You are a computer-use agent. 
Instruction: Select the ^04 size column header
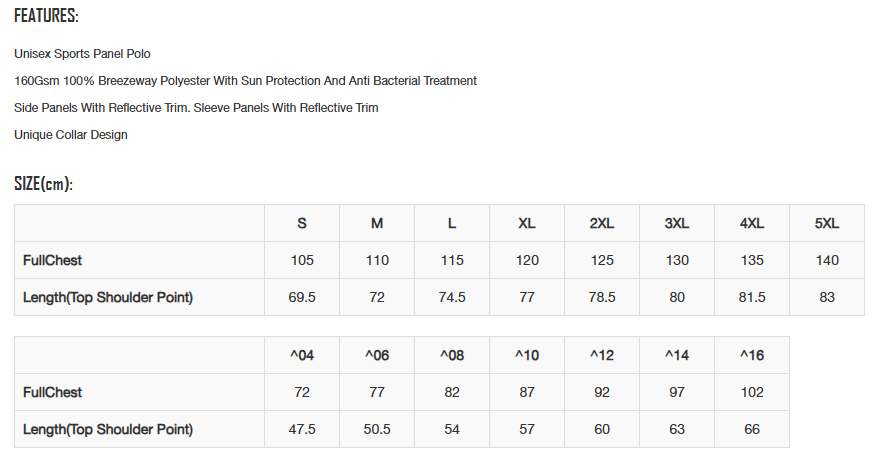302,355
